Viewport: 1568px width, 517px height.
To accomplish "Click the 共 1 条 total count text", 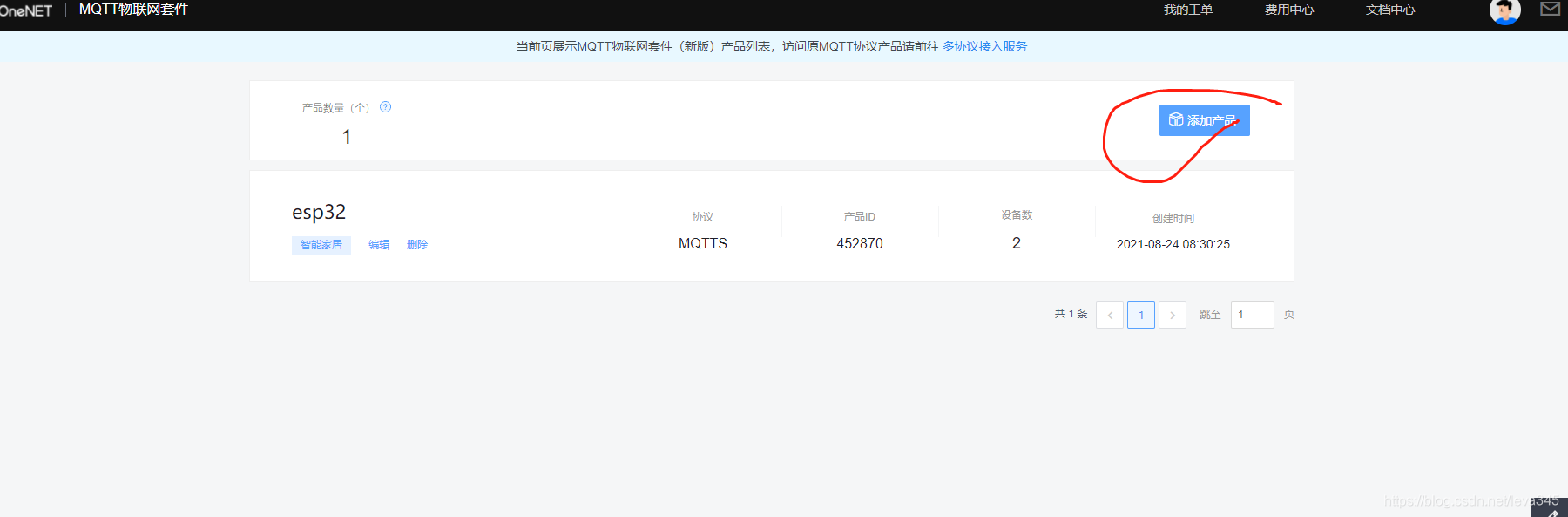I will click(x=1071, y=314).
